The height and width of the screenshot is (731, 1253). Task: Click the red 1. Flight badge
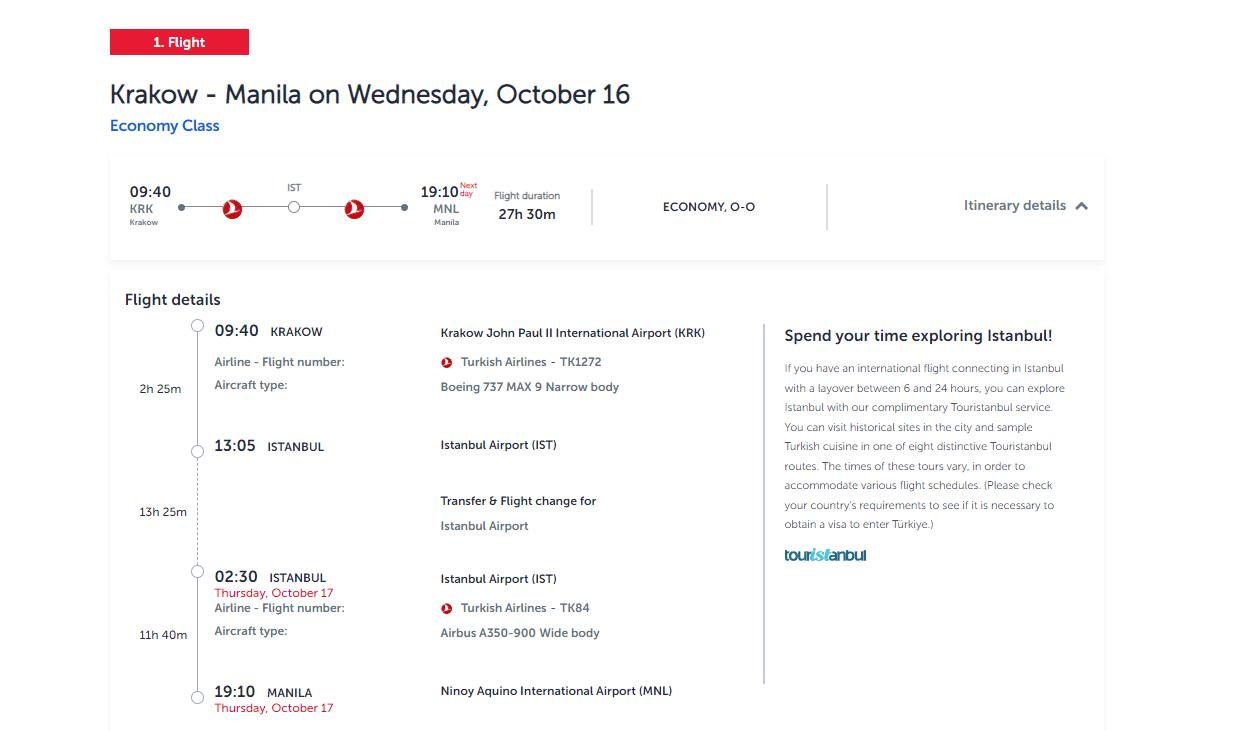tap(179, 42)
